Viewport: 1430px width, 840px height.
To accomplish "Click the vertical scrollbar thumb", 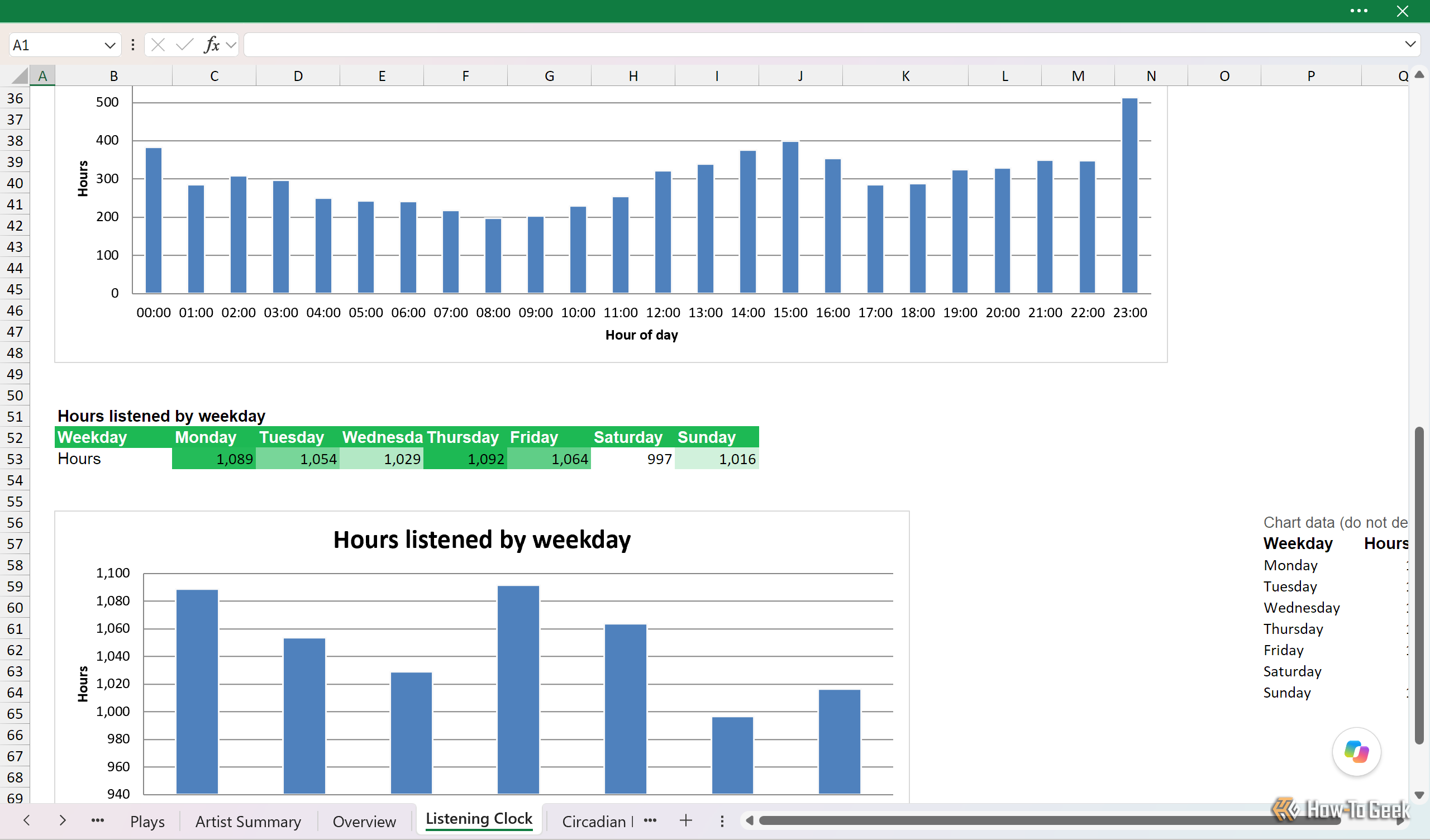I will [x=1419, y=585].
